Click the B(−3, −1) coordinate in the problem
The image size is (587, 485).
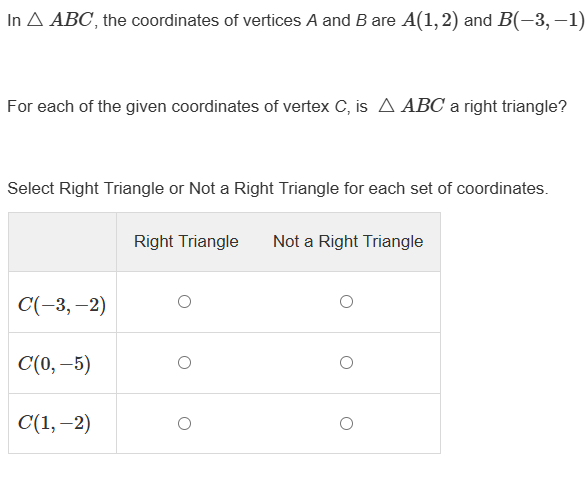coord(541,20)
